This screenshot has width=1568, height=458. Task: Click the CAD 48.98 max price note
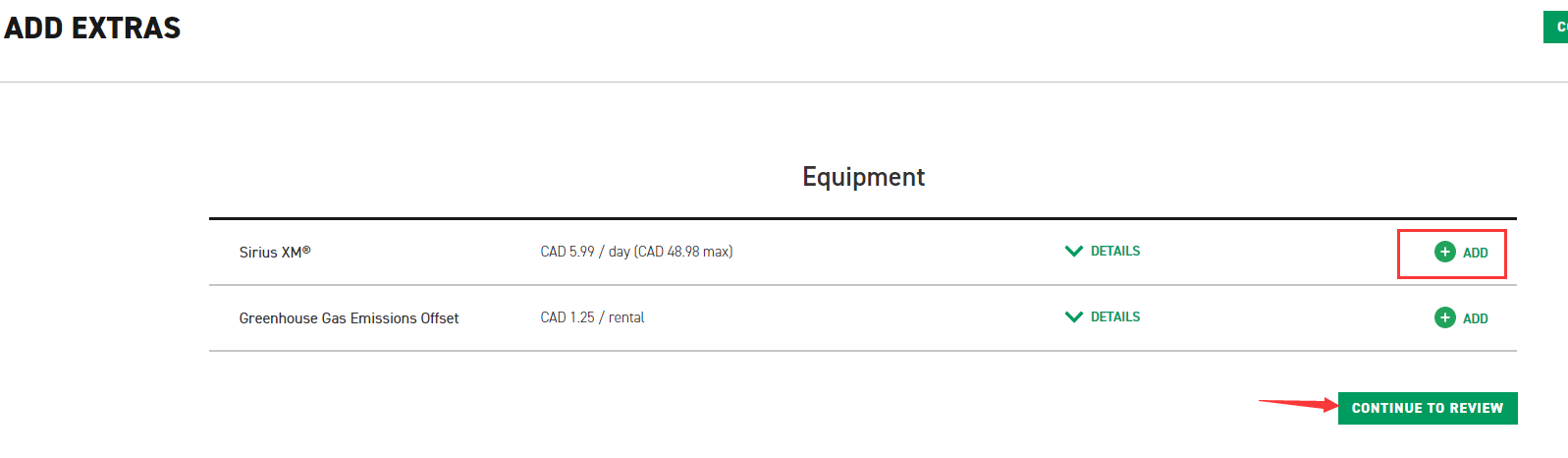(x=684, y=252)
